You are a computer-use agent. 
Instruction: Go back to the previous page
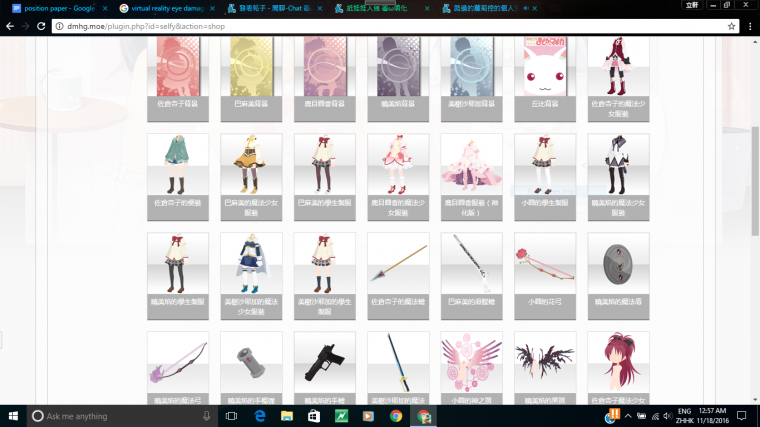coord(10,26)
